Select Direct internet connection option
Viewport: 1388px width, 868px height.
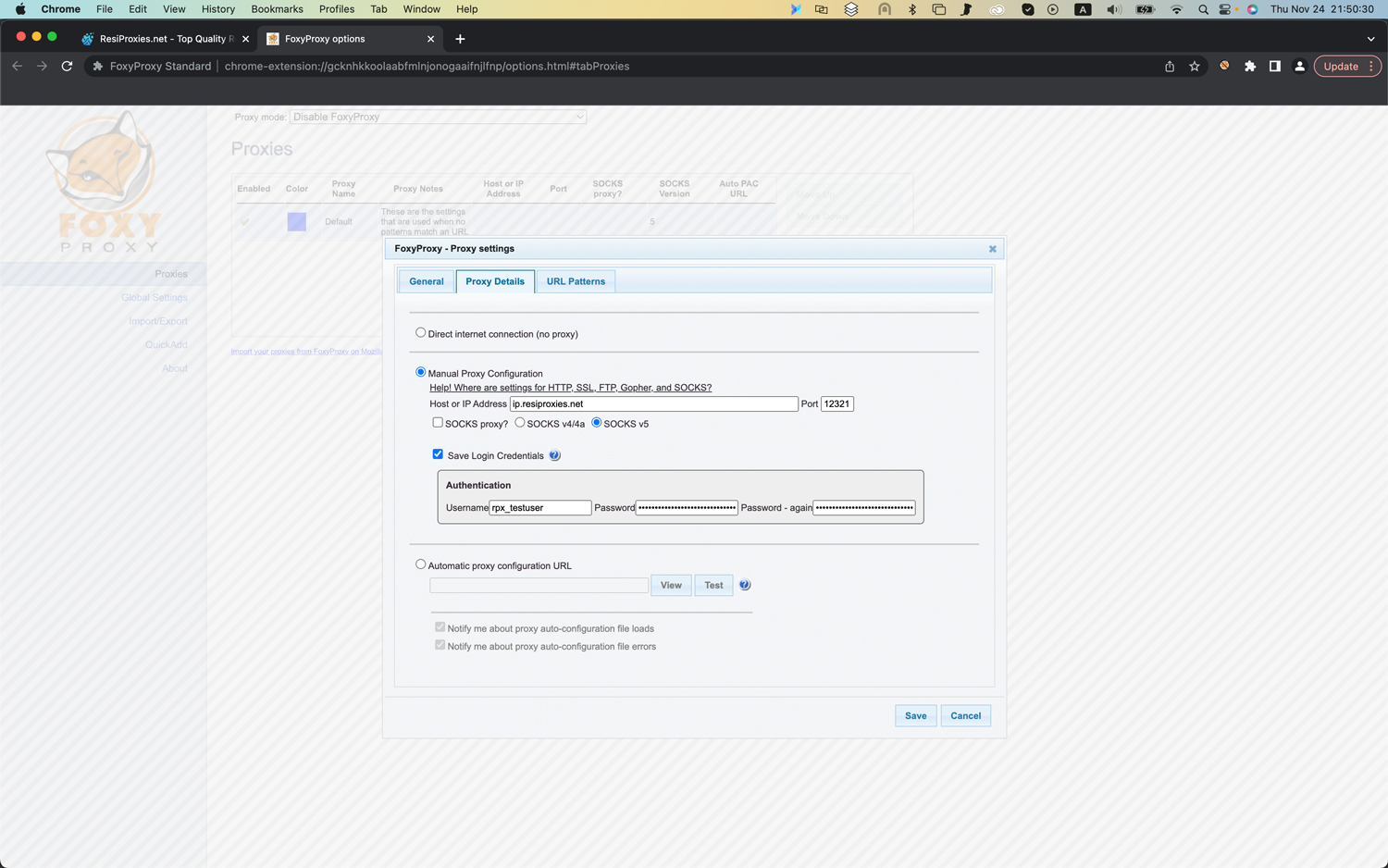pyautogui.click(x=420, y=333)
